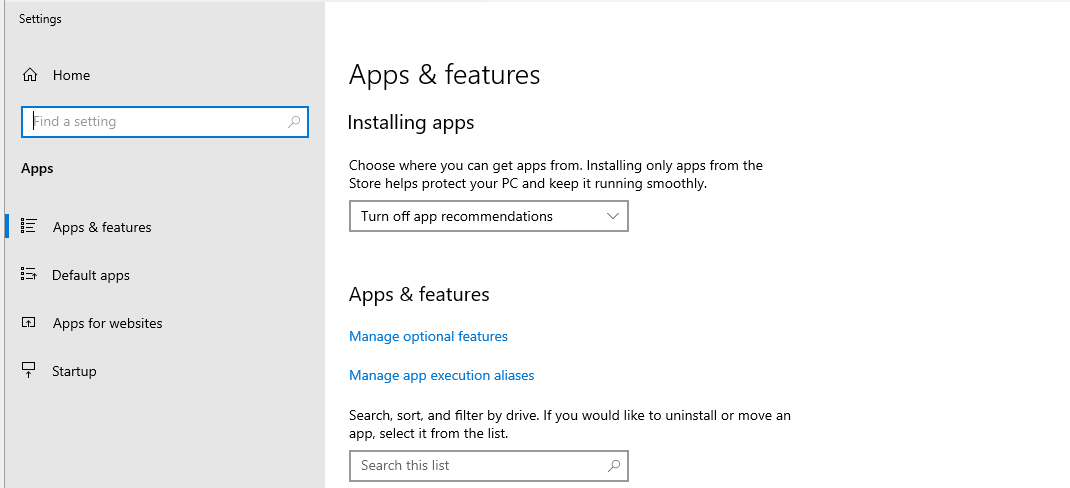Open the Manage app execution aliases link

point(441,376)
